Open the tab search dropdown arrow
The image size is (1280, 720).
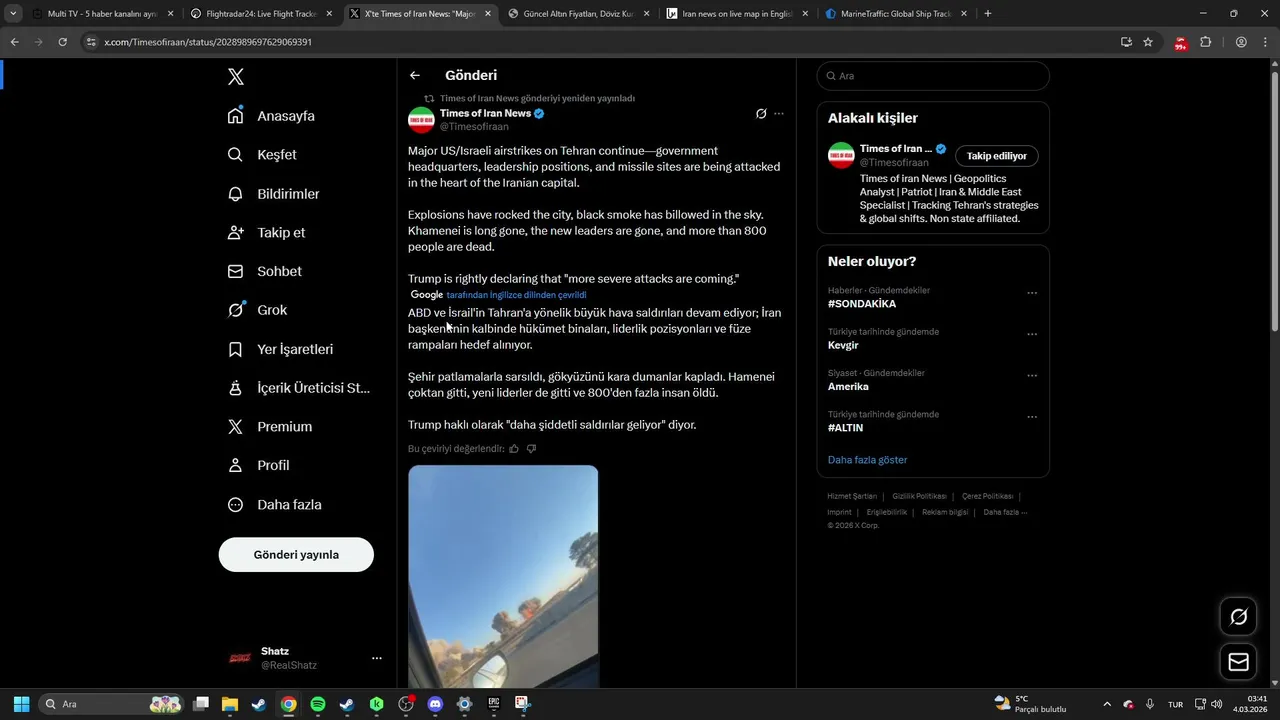pos(13,14)
